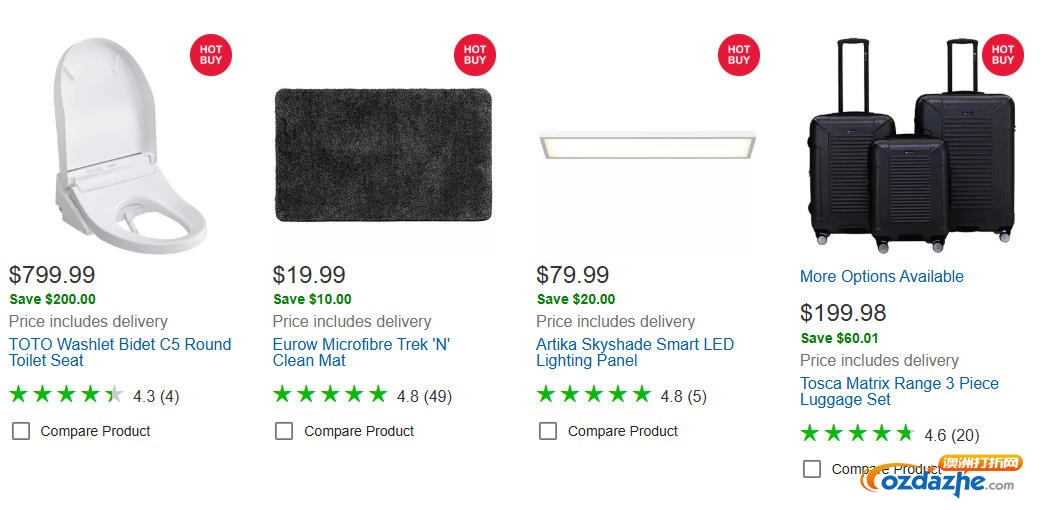Click the Hot Buy badge on Artika panel

(x=739, y=54)
